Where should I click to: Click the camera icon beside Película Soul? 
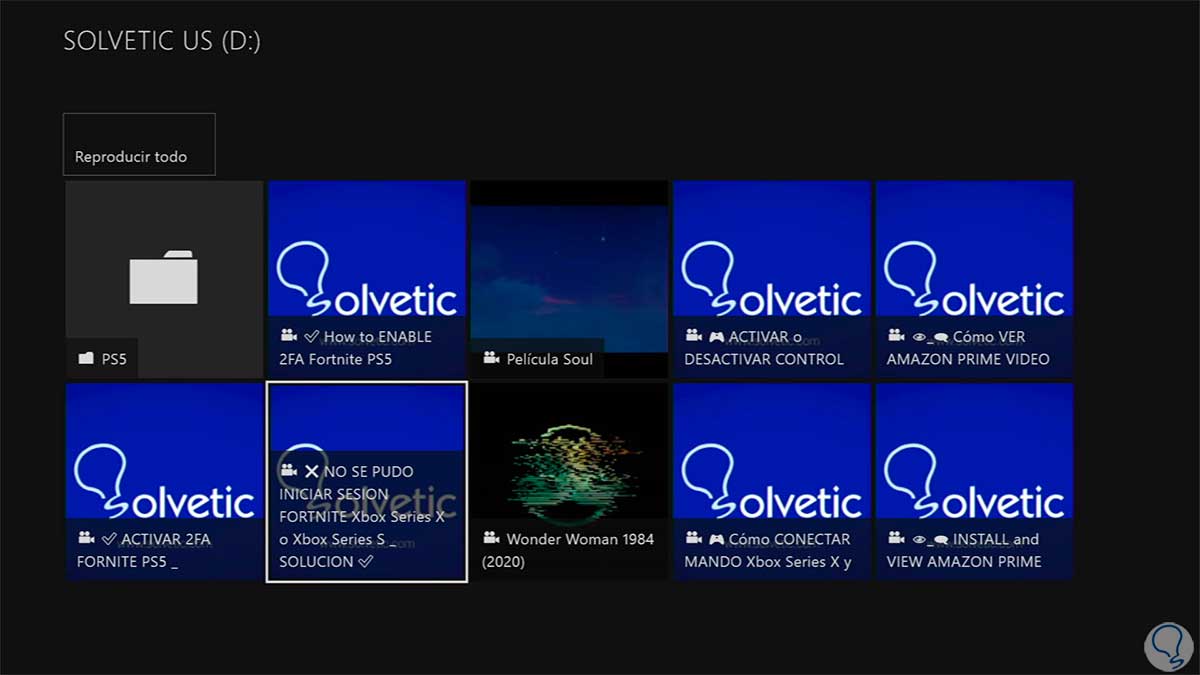pyautogui.click(x=491, y=358)
